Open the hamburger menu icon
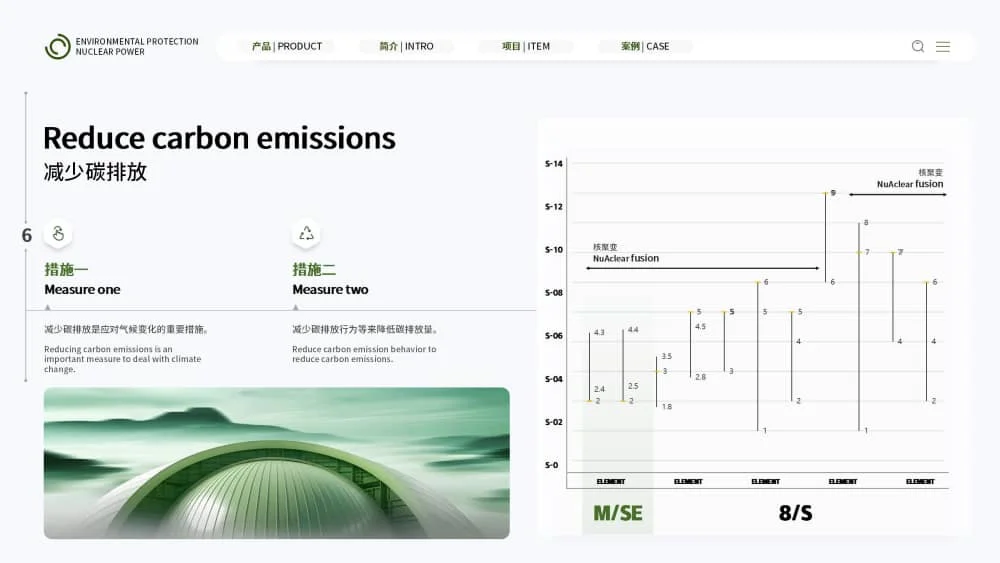The height and width of the screenshot is (563, 1000). coord(943,47)
